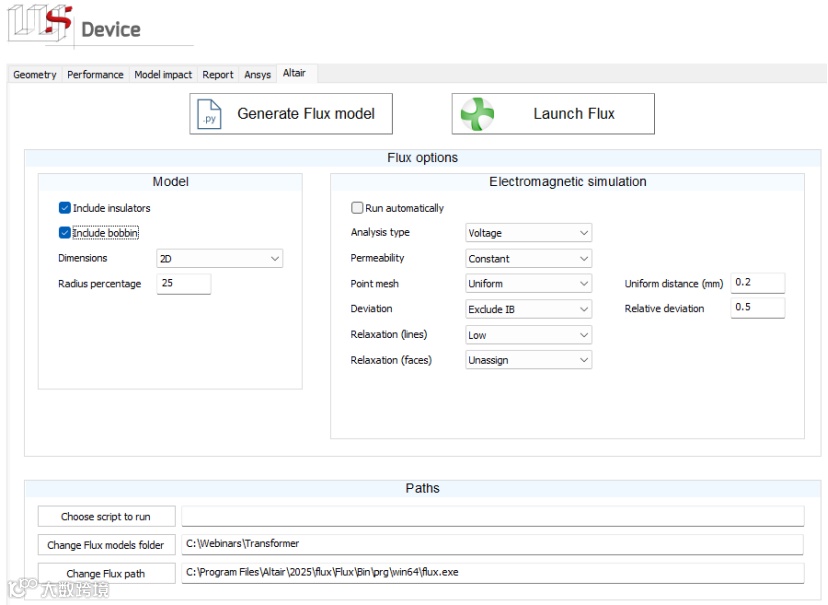Expand the Analysis type dropdown

tap(529, 233)
